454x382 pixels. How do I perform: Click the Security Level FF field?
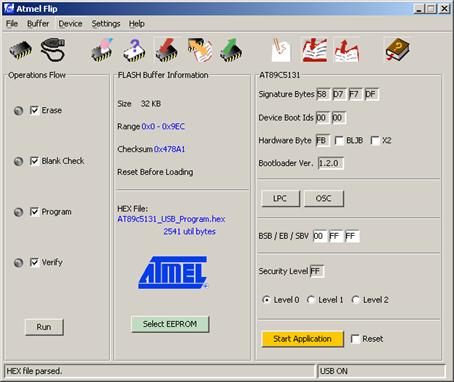(316, 271)
